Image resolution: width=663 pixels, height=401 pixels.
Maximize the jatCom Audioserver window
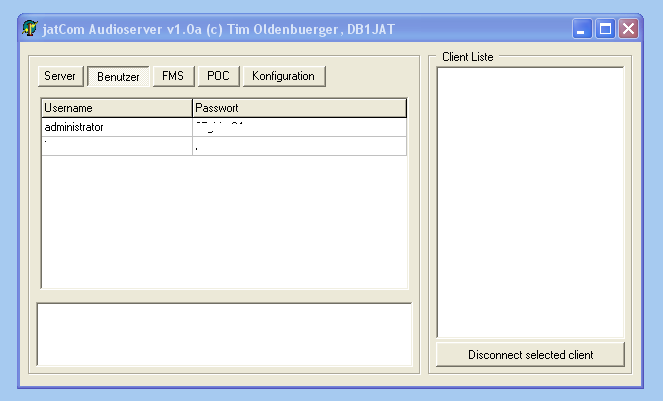pos(606,29)
